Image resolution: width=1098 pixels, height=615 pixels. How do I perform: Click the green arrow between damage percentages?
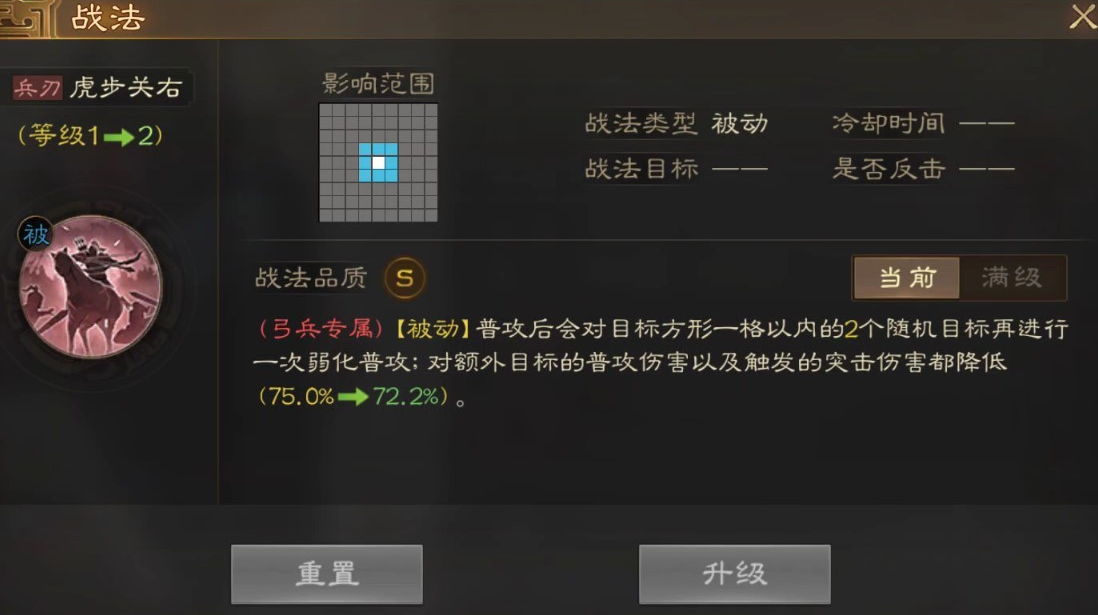(352, 397)
